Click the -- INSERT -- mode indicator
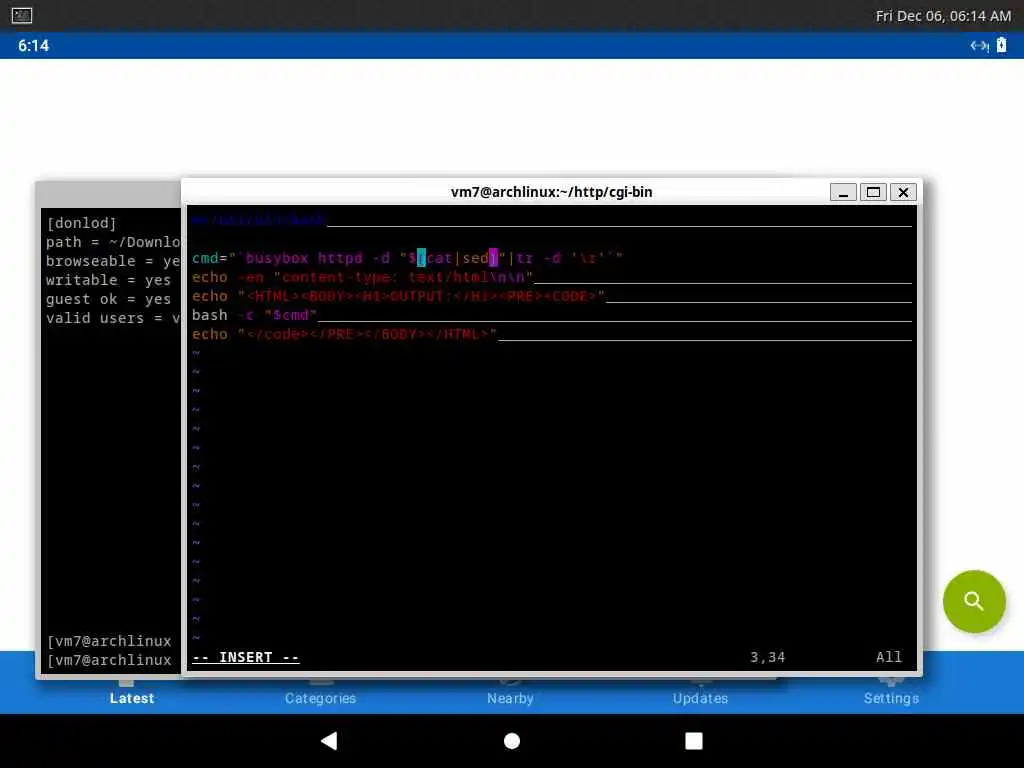 pos(246,657)
